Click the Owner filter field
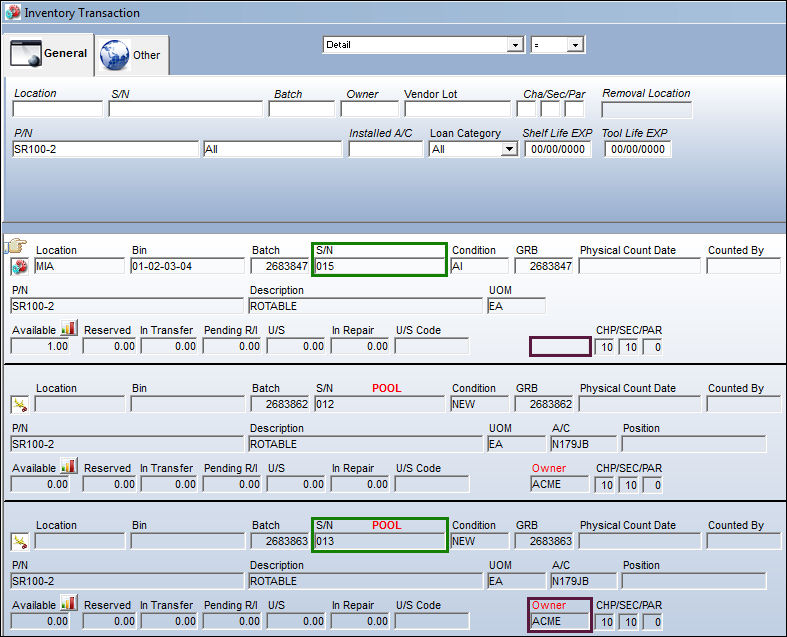The width and height of the screenshot is (787, 637). (369, 109)
